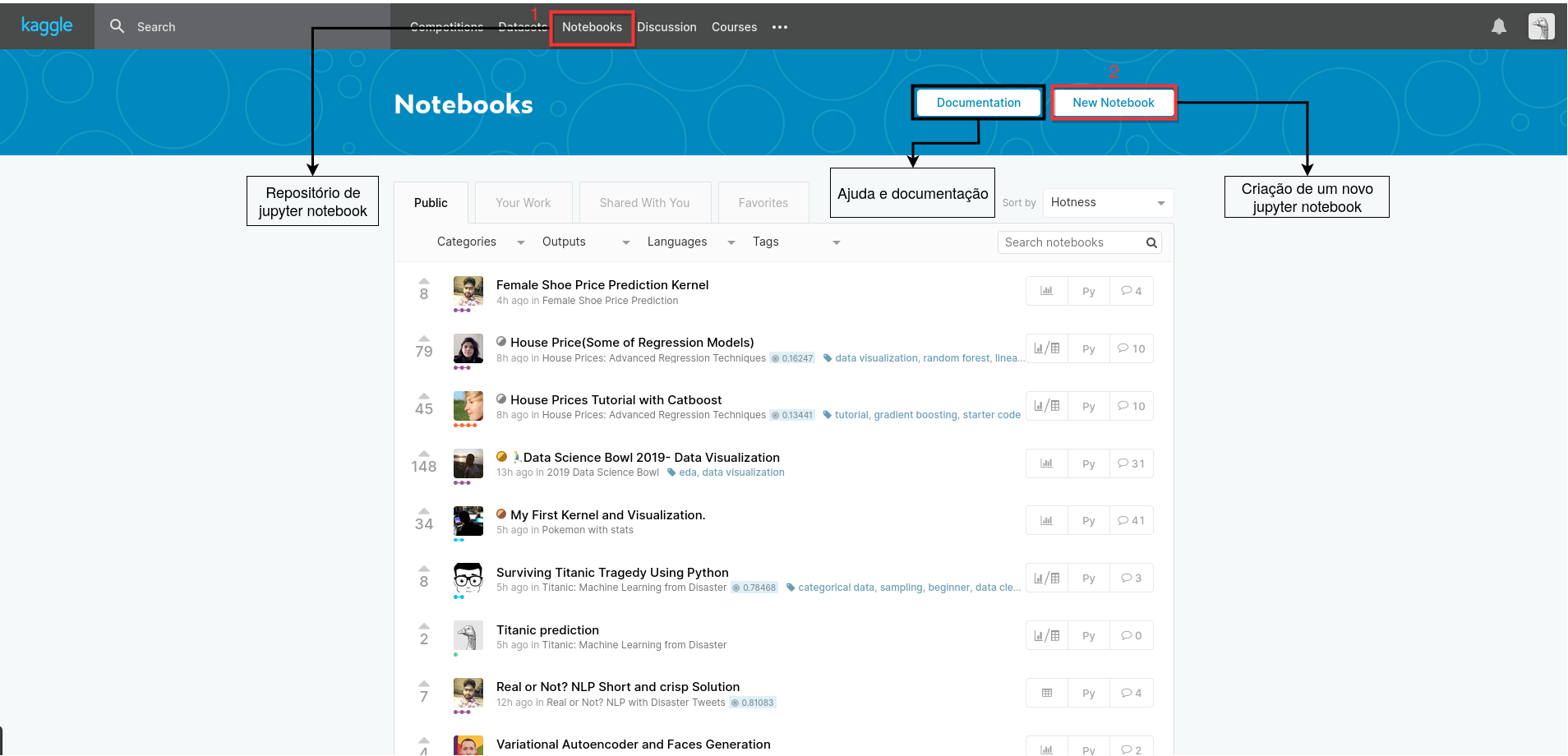Open the 2019 Data Science Bowl competition link
Screen dimensions: 1568x756
click(x=603, y=472)
